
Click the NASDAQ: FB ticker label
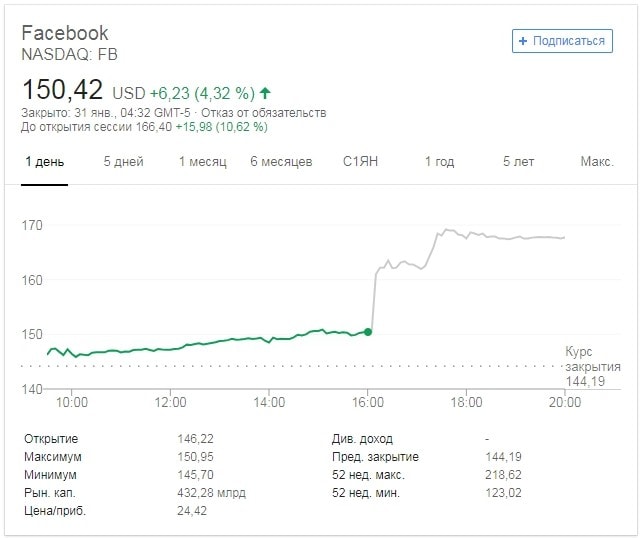coord(69,55)
